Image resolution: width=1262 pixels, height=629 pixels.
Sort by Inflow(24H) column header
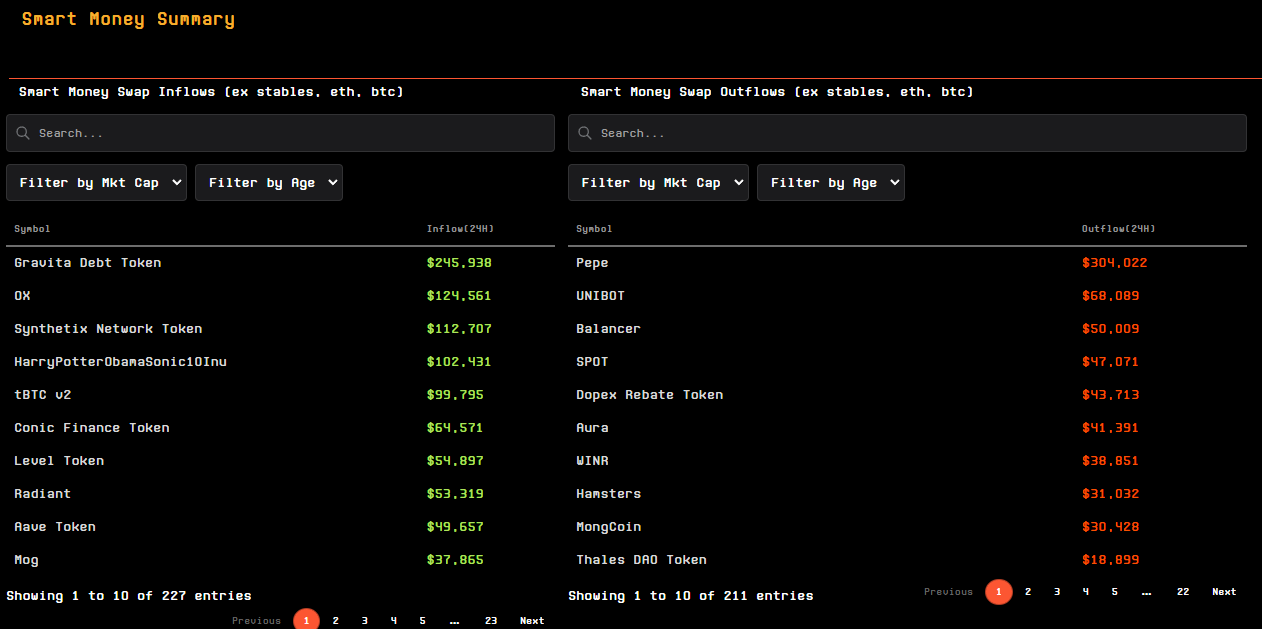[x=460, y=229]
